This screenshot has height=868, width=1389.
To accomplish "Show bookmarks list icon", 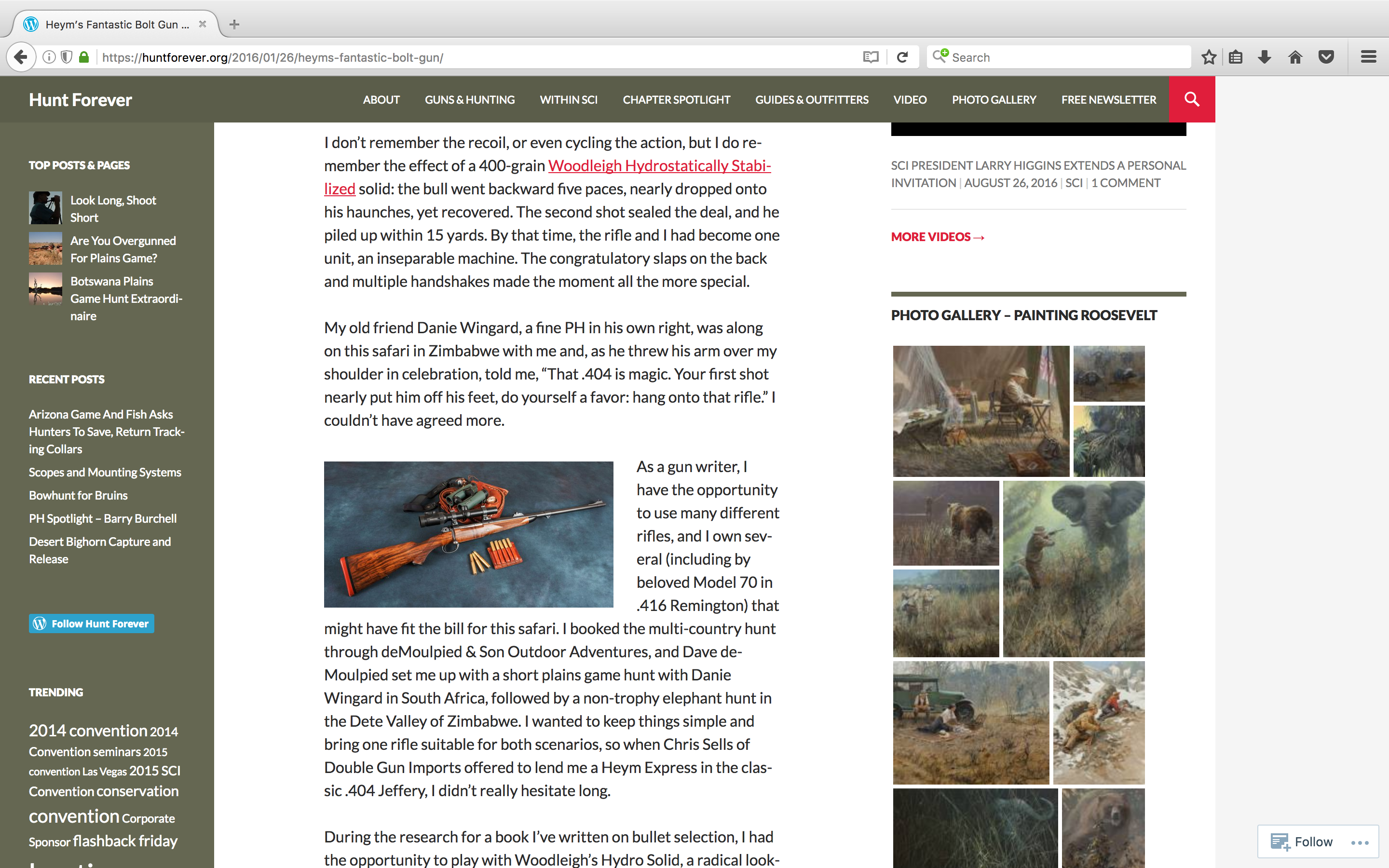I will pyautogui.click(x=1236, y=57).
